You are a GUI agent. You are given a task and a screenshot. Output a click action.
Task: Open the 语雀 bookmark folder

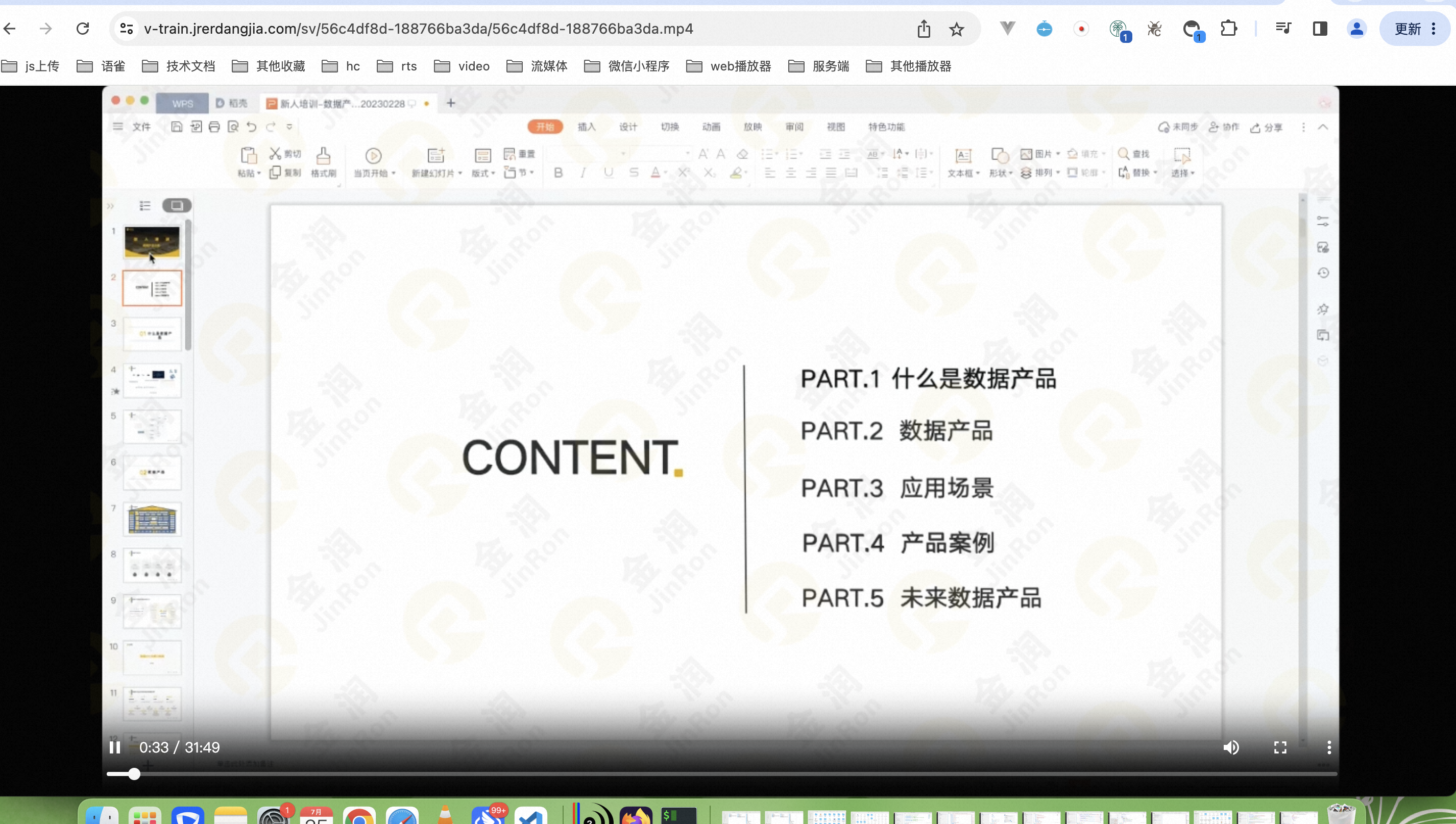click(101, 66)
